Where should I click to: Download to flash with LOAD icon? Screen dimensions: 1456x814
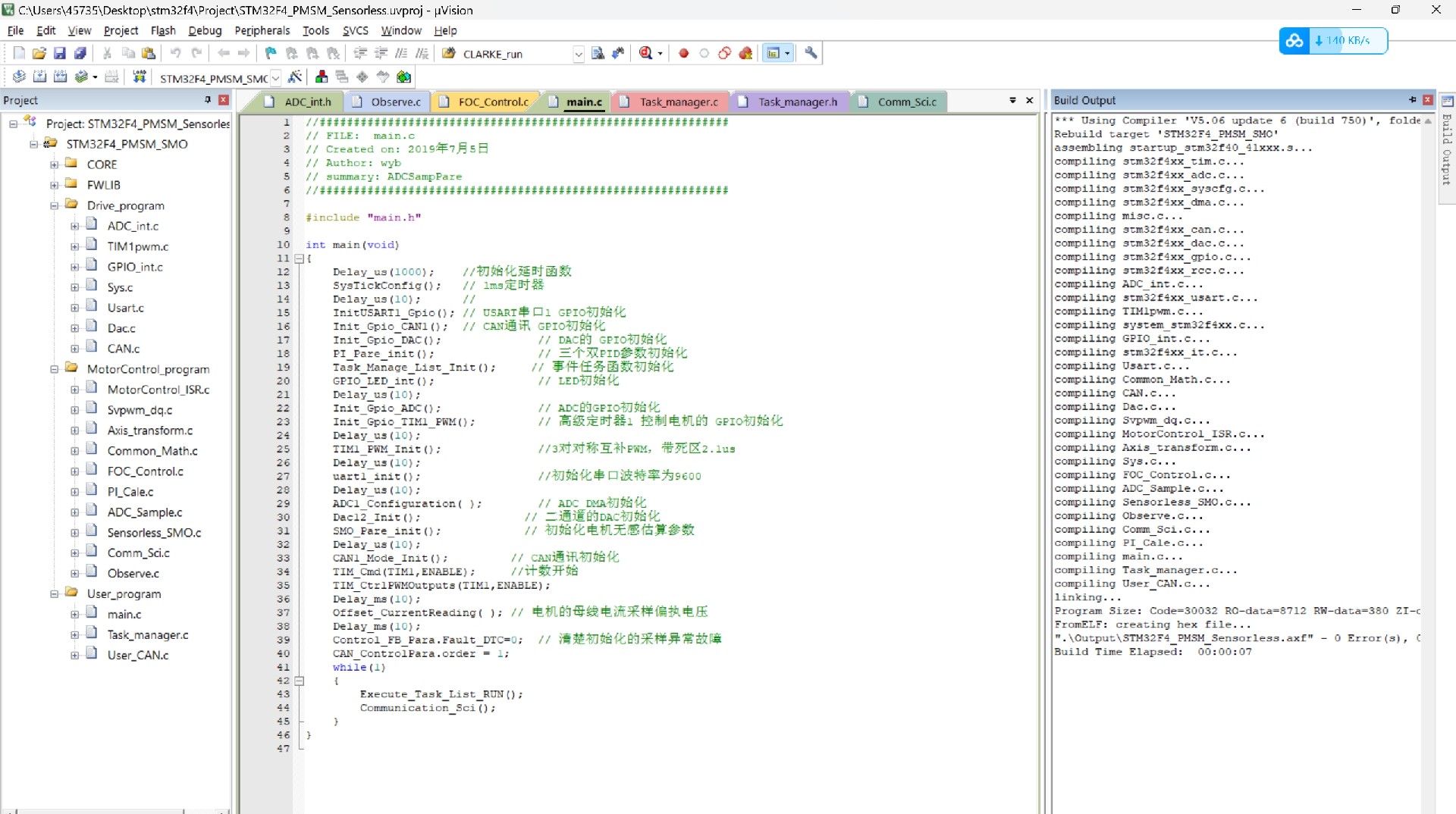140,77
